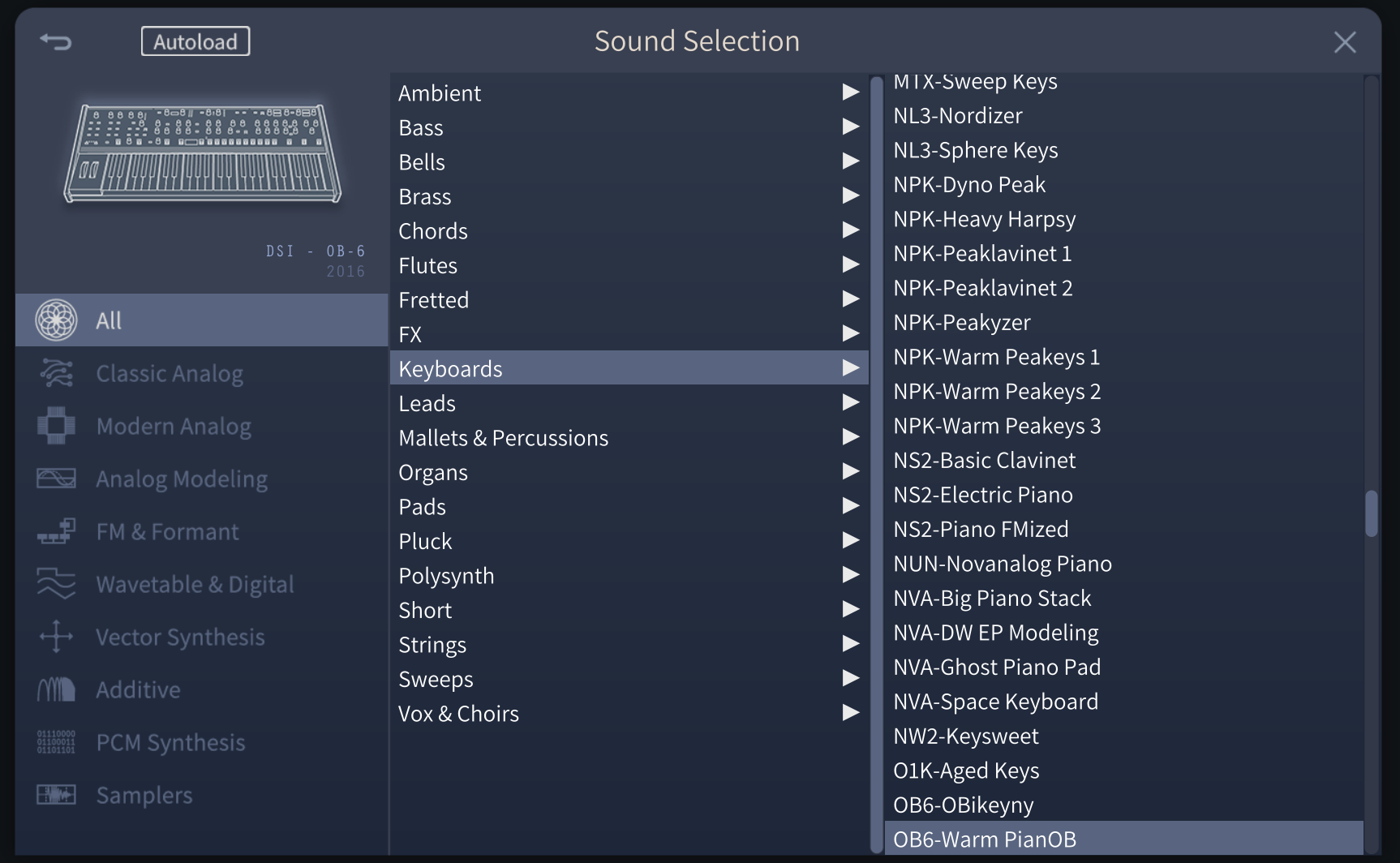Open the PCM Synthesis binary icon
The image size is (1400, 863).
[x=56, y=741]
